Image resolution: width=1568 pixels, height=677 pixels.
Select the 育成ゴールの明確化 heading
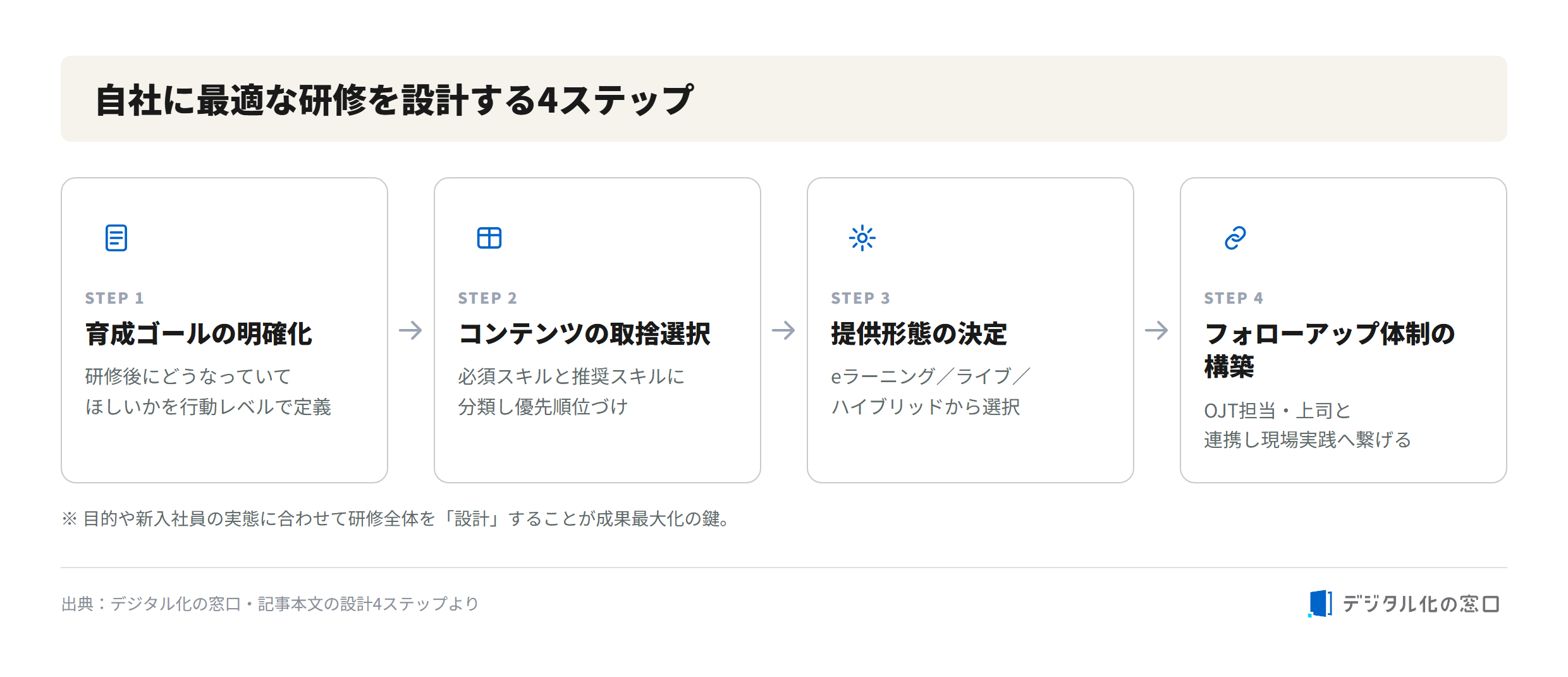tap(199, 334)
